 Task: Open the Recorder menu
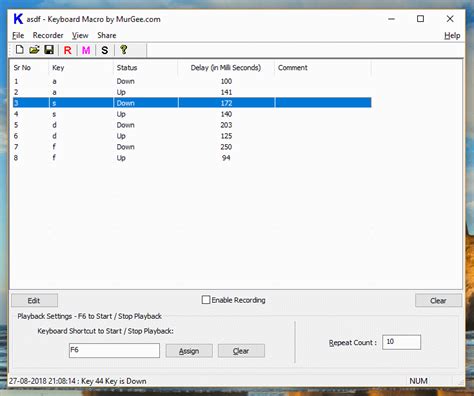[48, 35]
